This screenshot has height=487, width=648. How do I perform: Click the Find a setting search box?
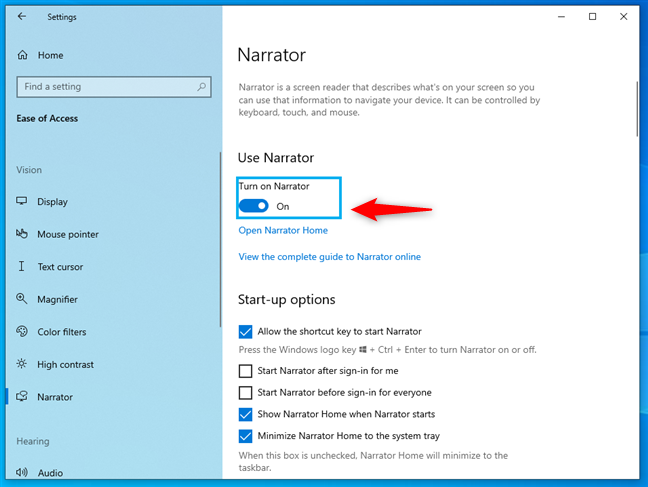click(x=114, y=87)
